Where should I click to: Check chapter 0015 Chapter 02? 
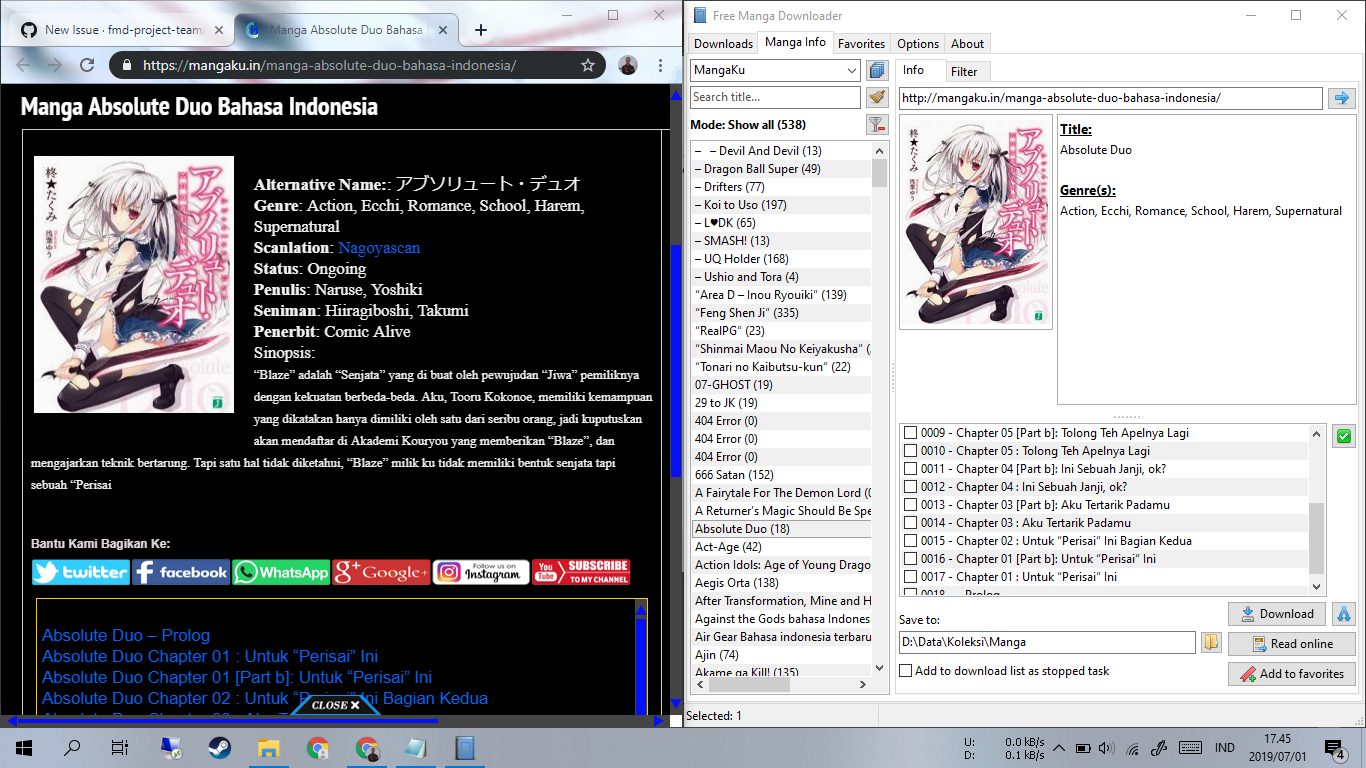[x=910, y=541]
